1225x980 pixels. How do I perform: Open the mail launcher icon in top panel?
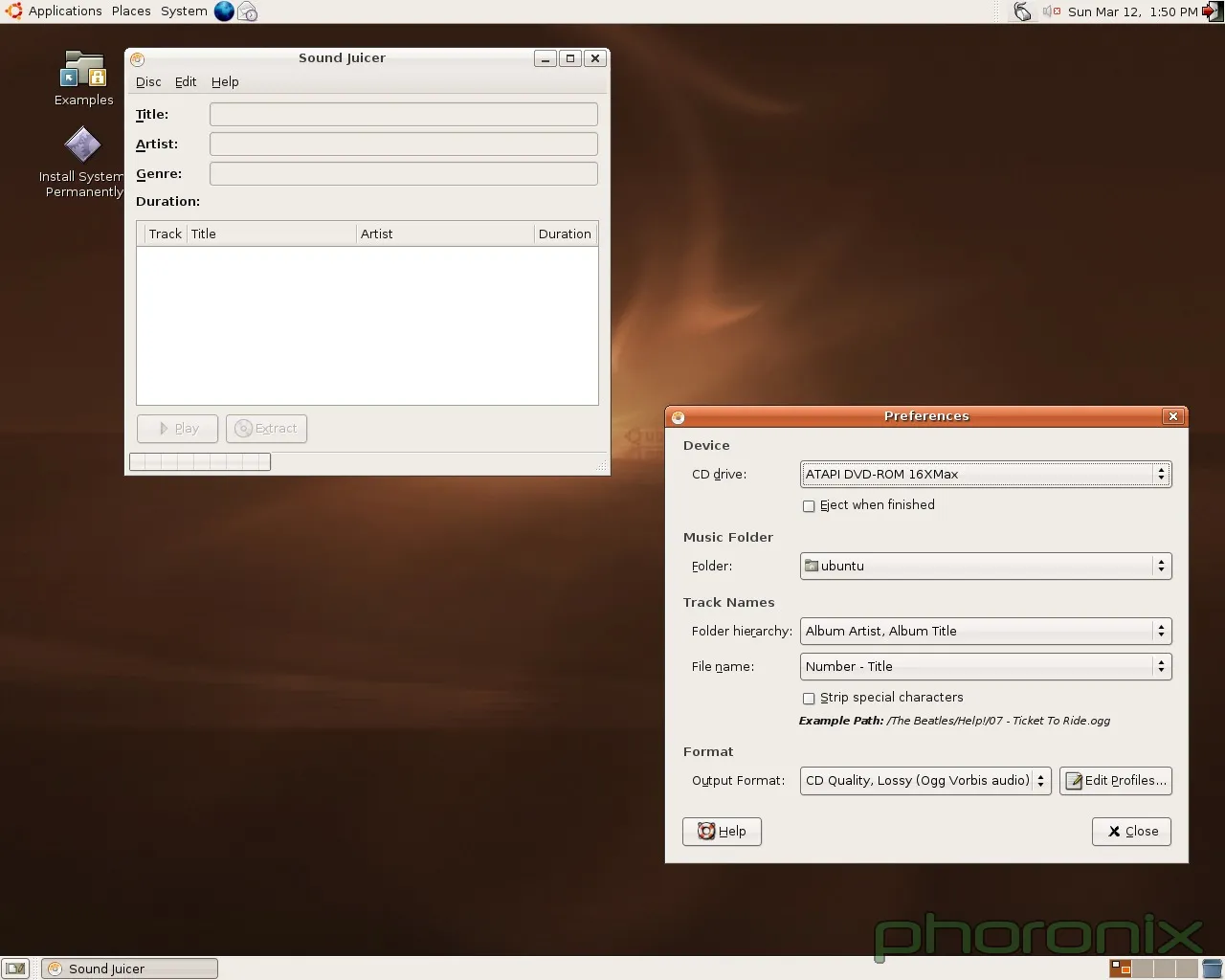[x=247, y=11]
